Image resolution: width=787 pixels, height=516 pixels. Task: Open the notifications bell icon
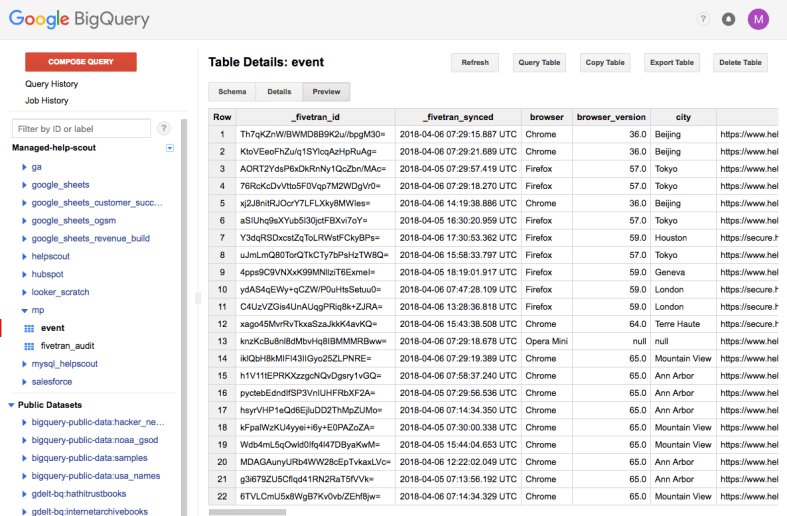pos(728,19)
